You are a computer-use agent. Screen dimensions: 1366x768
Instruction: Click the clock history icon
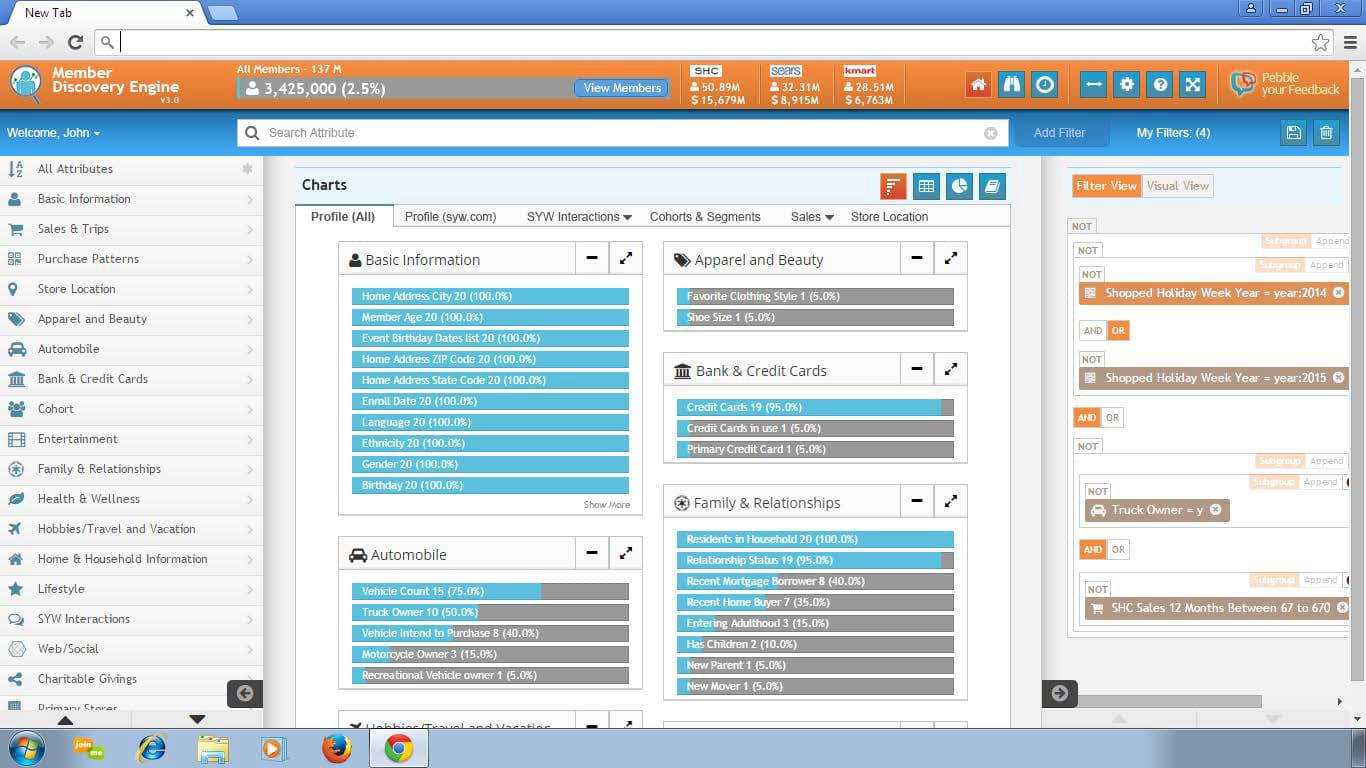coord(1045,85)
